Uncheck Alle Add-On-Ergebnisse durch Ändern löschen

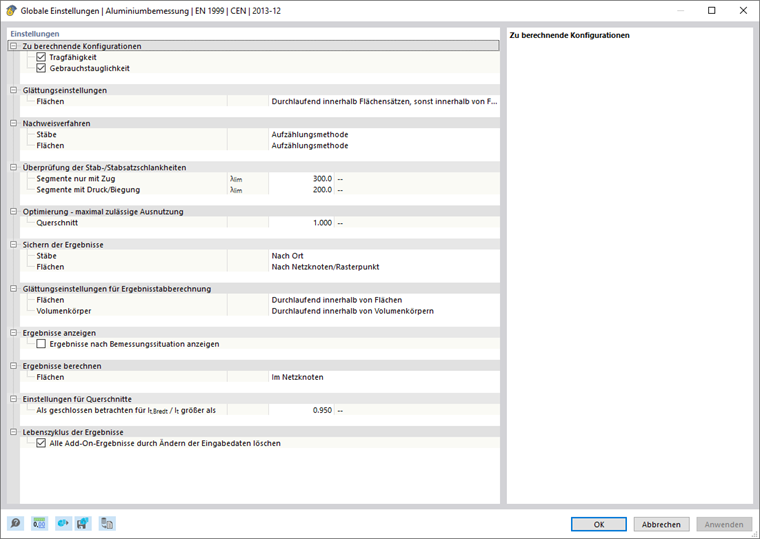pos(41,443)
